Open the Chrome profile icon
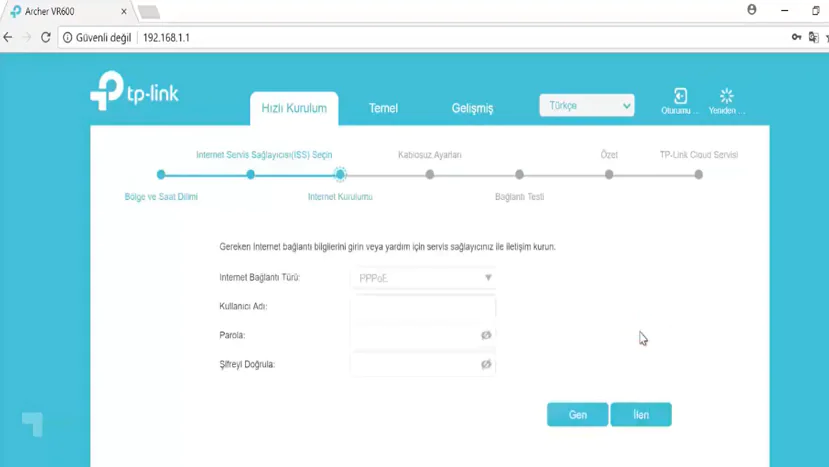The image size is (829, 467). pyautogui.click(x=752, y=10)
